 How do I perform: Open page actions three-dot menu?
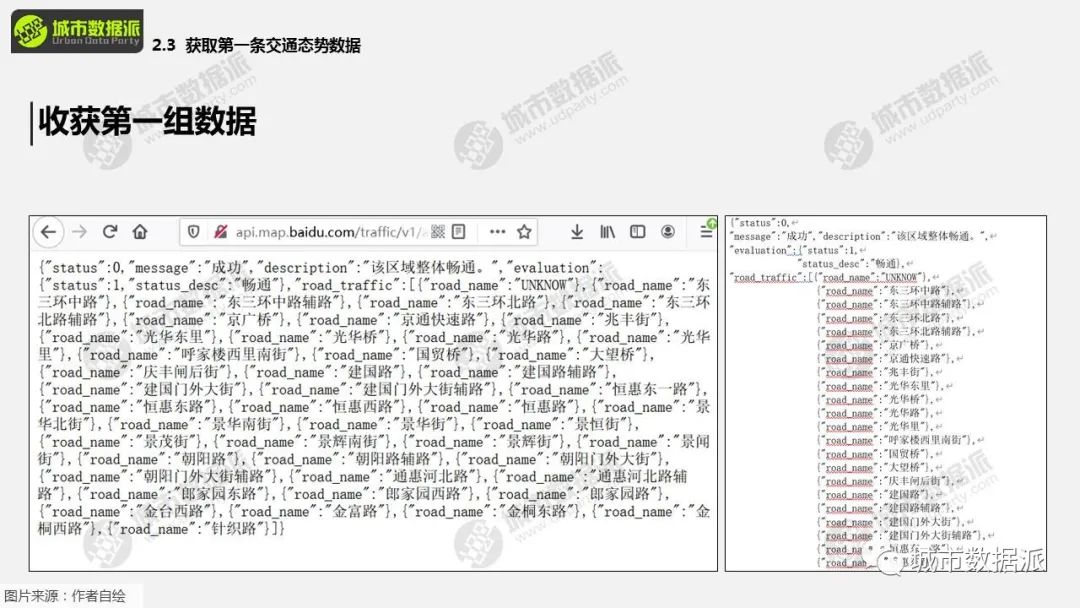click(x=497, y=232)
